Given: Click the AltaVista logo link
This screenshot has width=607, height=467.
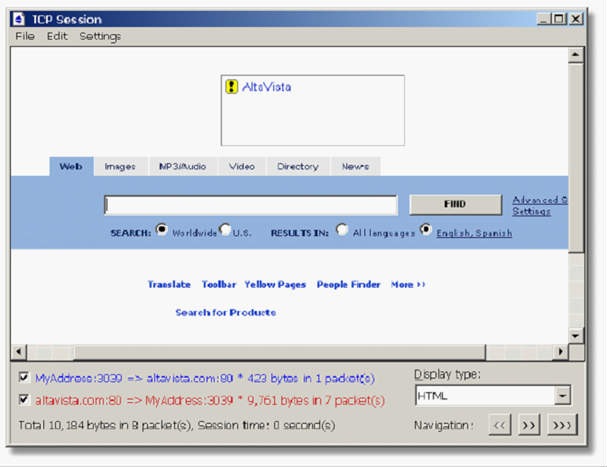Looking at the screenshot, I should pyautogui.click(x=266, y=87).
